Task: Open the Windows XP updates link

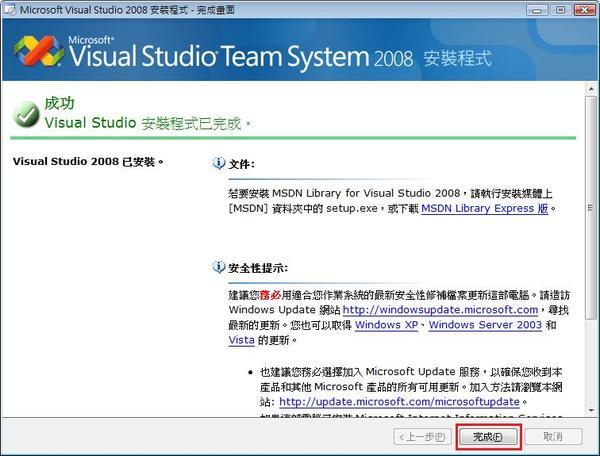Action: tap(386, 325)
